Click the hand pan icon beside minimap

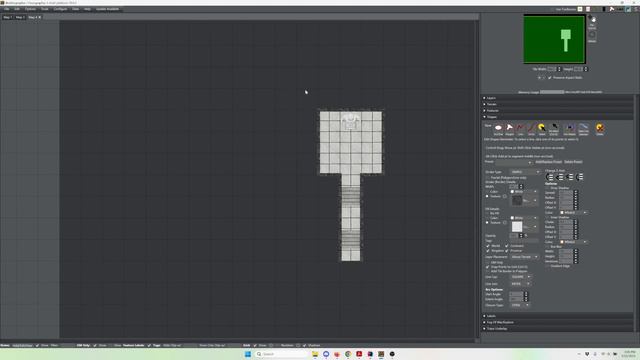(x=592, y=19)
